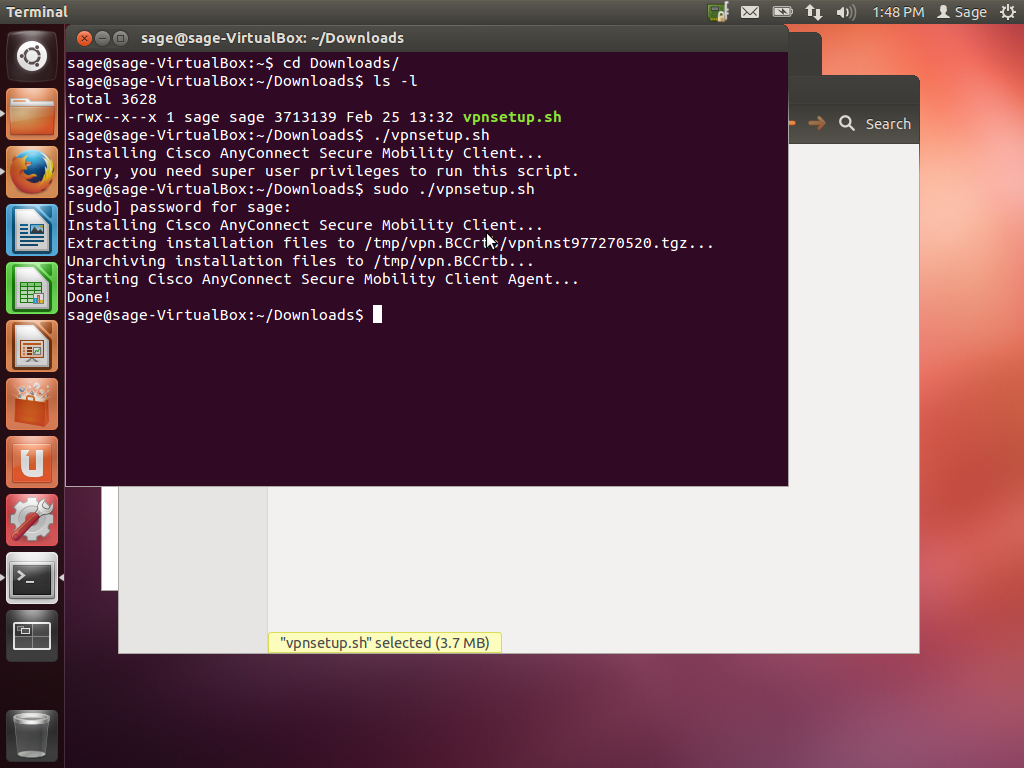The height and width of the screenshot is (768, 1024).
Task: Click the 'ls -l' command line
Action: (242, 81)
